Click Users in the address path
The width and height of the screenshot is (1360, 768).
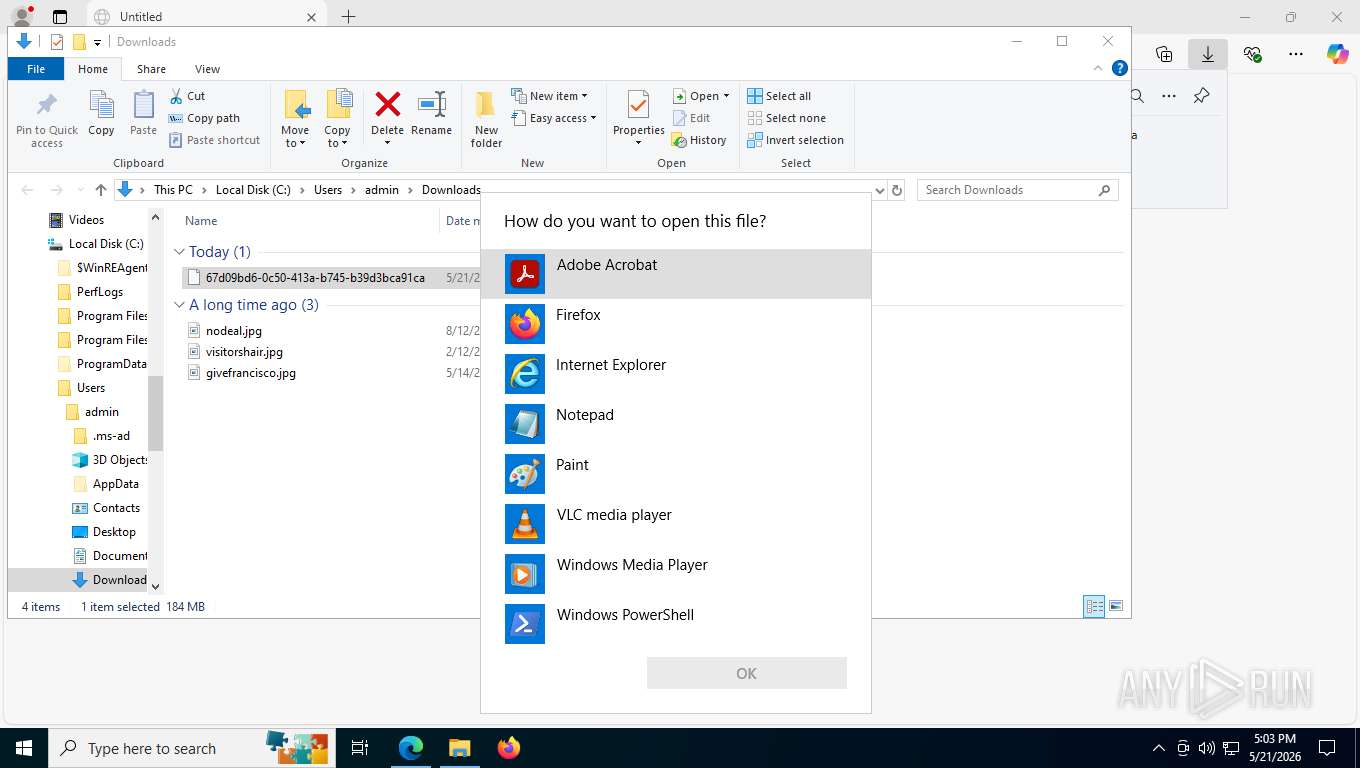coord(328,190)
